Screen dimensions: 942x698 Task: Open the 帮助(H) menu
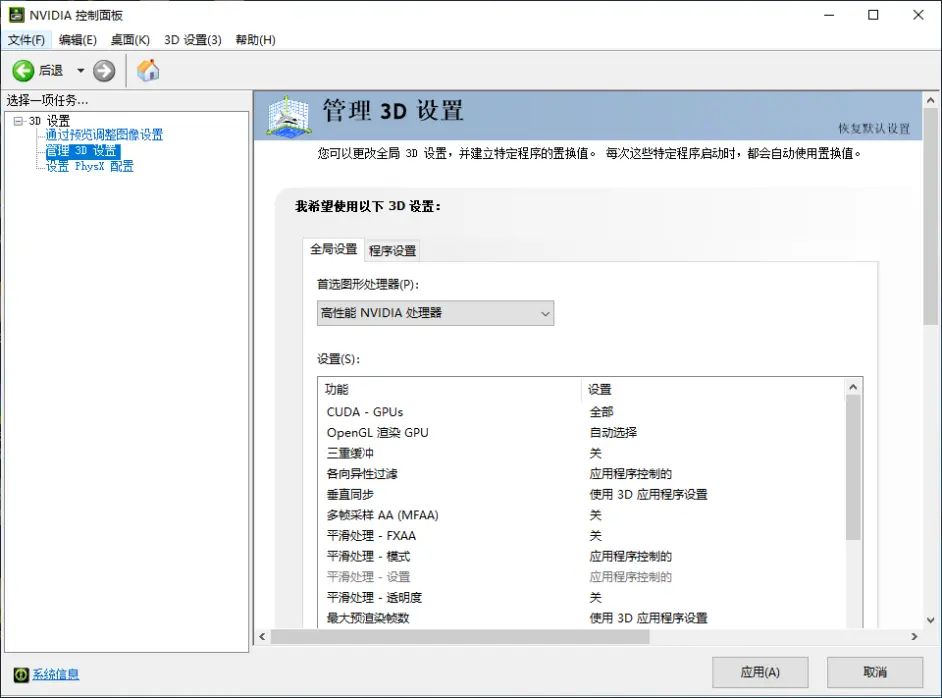(x=255, y=40)
